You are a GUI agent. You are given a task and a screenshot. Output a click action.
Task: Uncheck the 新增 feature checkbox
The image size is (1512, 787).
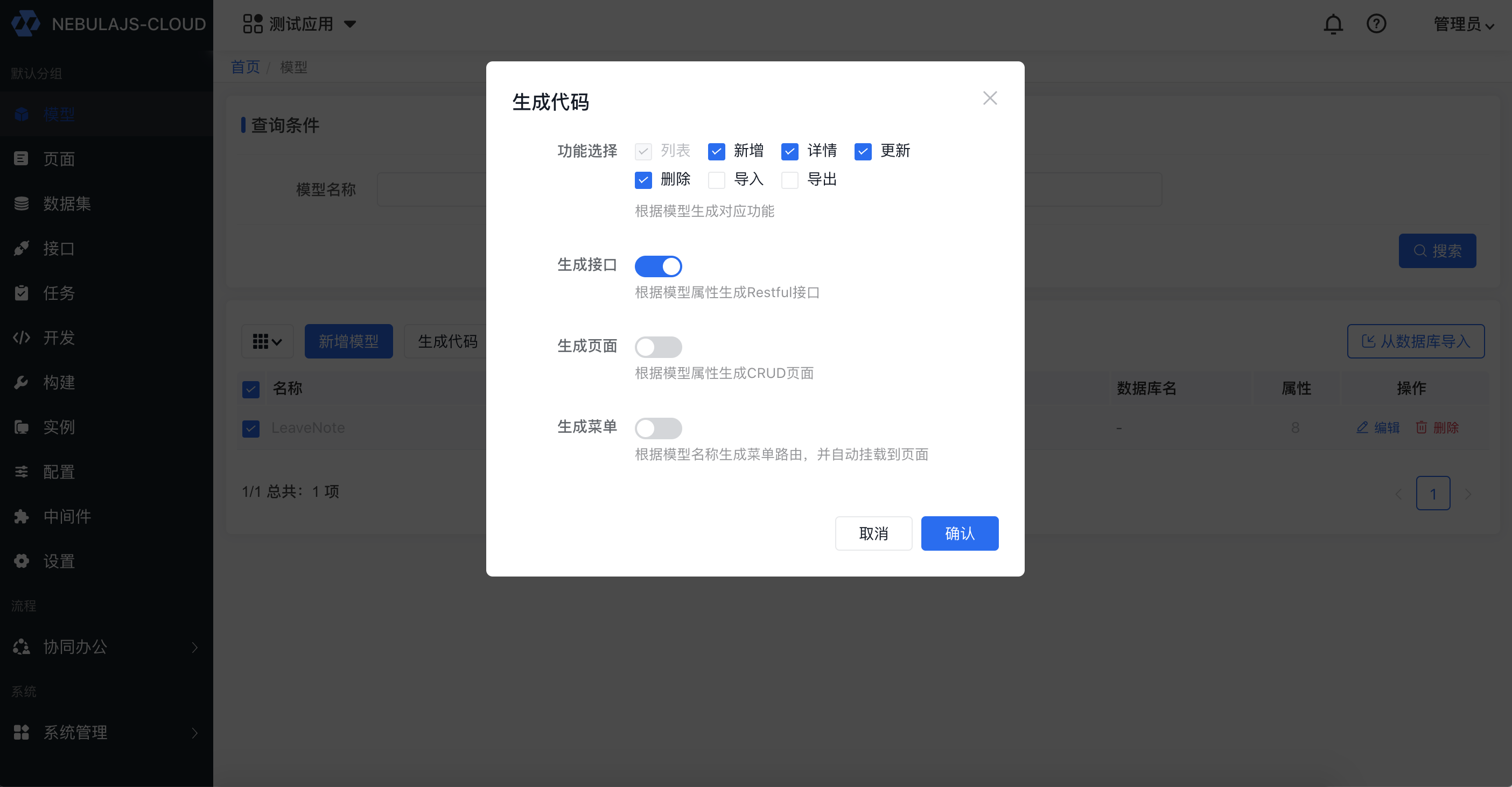tap(716, 151)
